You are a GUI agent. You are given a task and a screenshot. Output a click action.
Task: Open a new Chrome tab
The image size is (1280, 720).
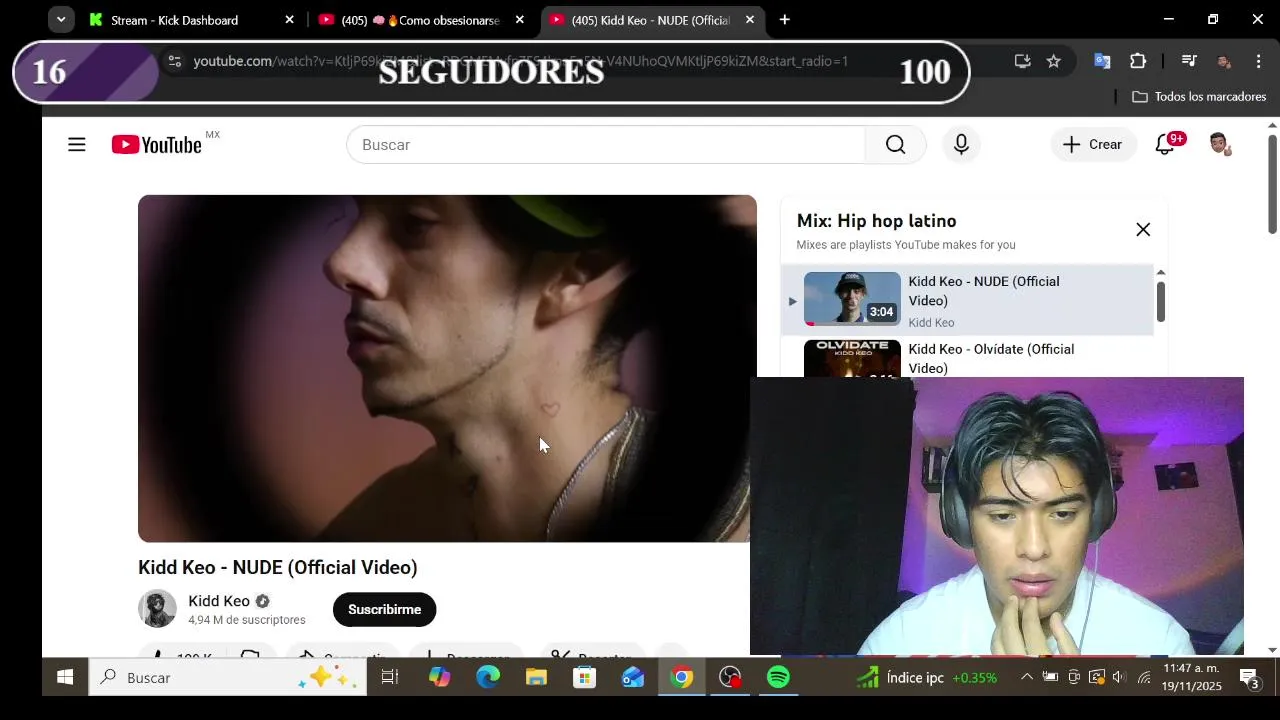click(785, 20)
